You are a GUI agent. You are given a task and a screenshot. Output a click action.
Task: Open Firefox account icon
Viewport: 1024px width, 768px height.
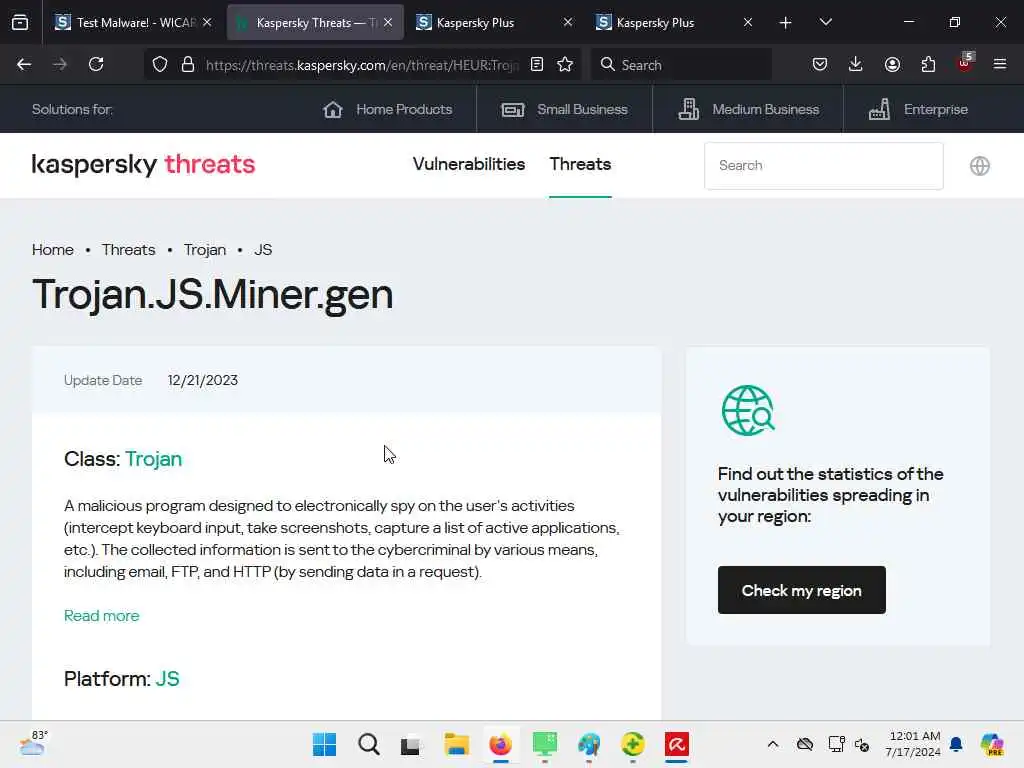(892, 64)
